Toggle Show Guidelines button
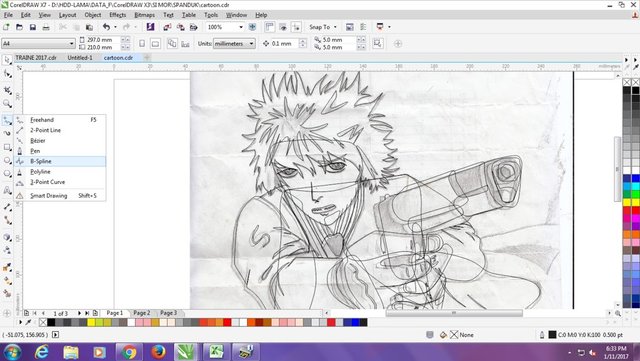Viewport: 640px width, 361px height. point(296,27)
